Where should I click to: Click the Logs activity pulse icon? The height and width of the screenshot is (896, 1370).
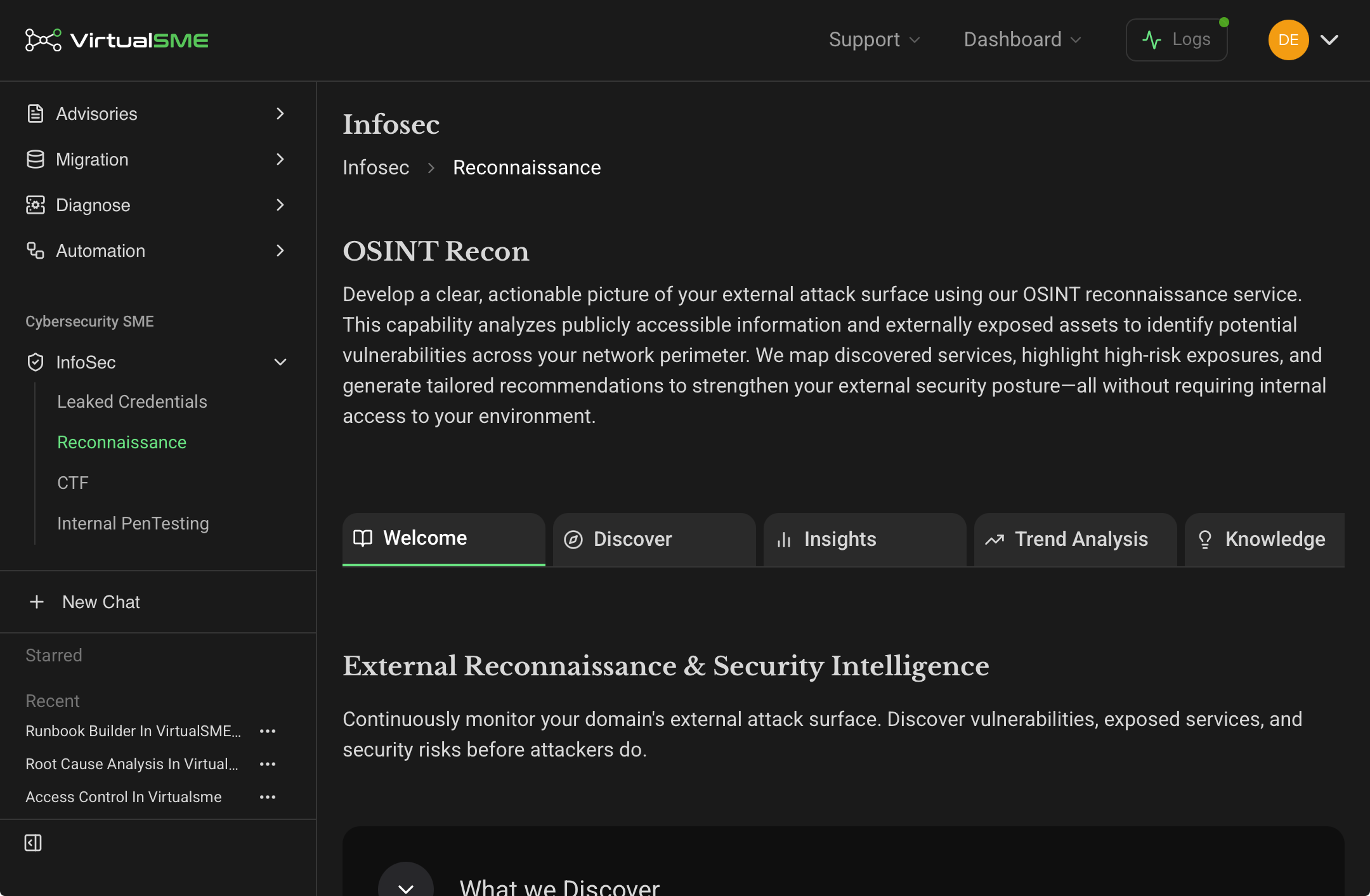(1152, 40)
